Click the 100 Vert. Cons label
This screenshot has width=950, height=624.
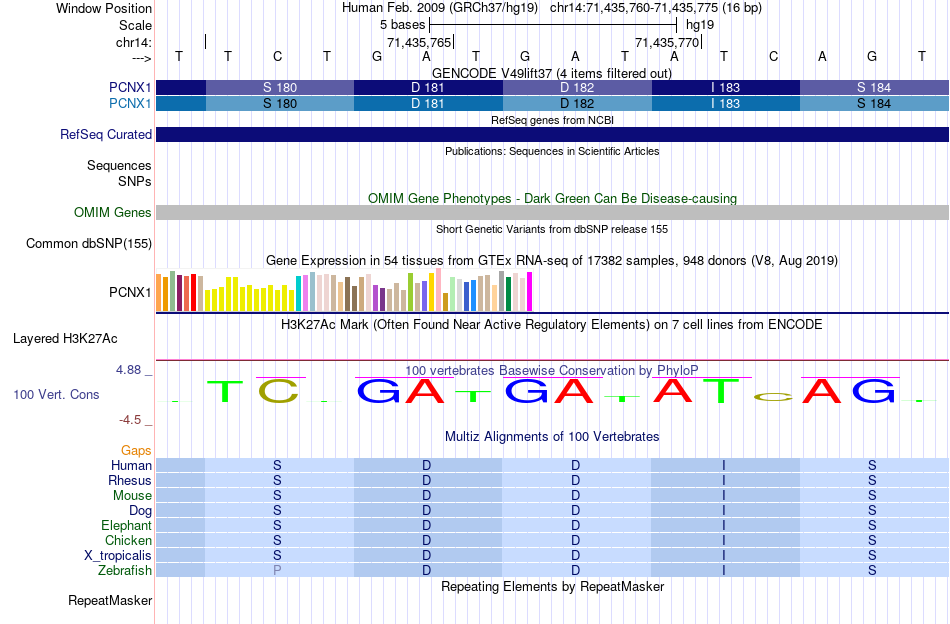[x=56, y=394]
